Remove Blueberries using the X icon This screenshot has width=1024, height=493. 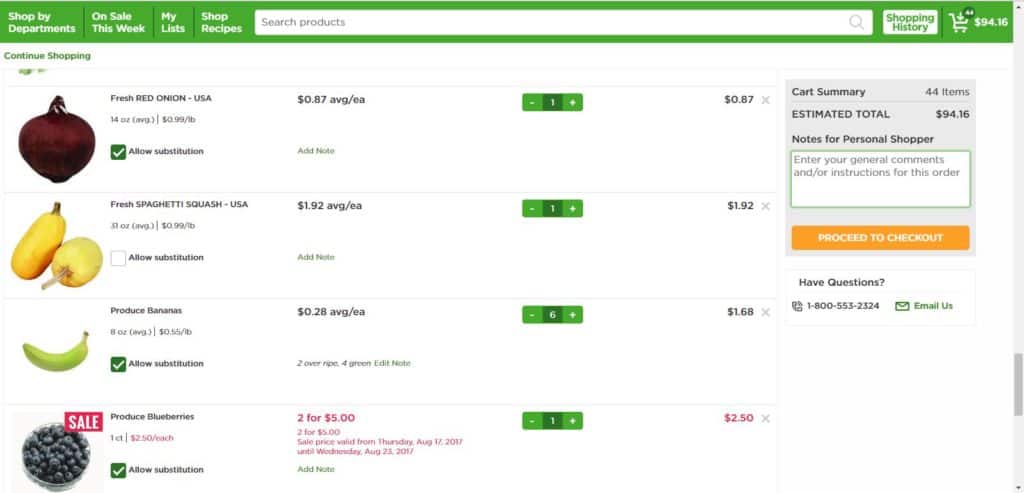tap(766, 418)
